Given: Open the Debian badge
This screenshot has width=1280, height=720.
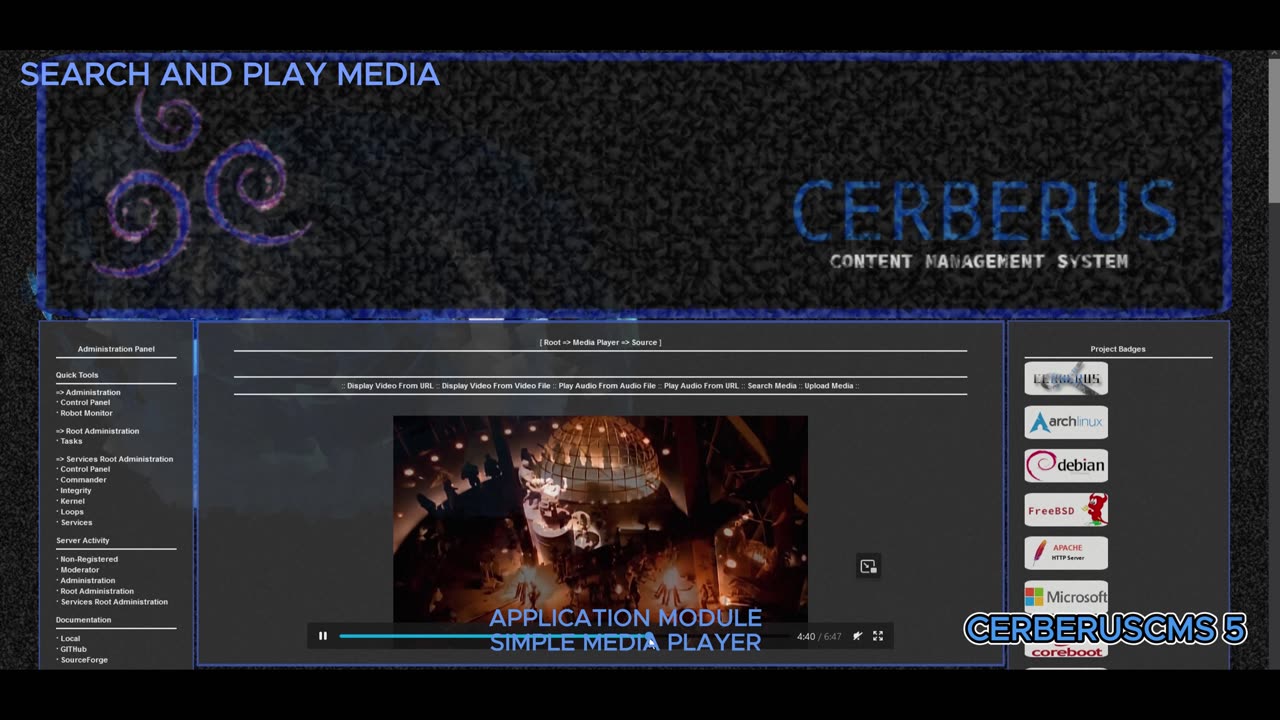Looking at the screenshot, I should click(1066, 466).
